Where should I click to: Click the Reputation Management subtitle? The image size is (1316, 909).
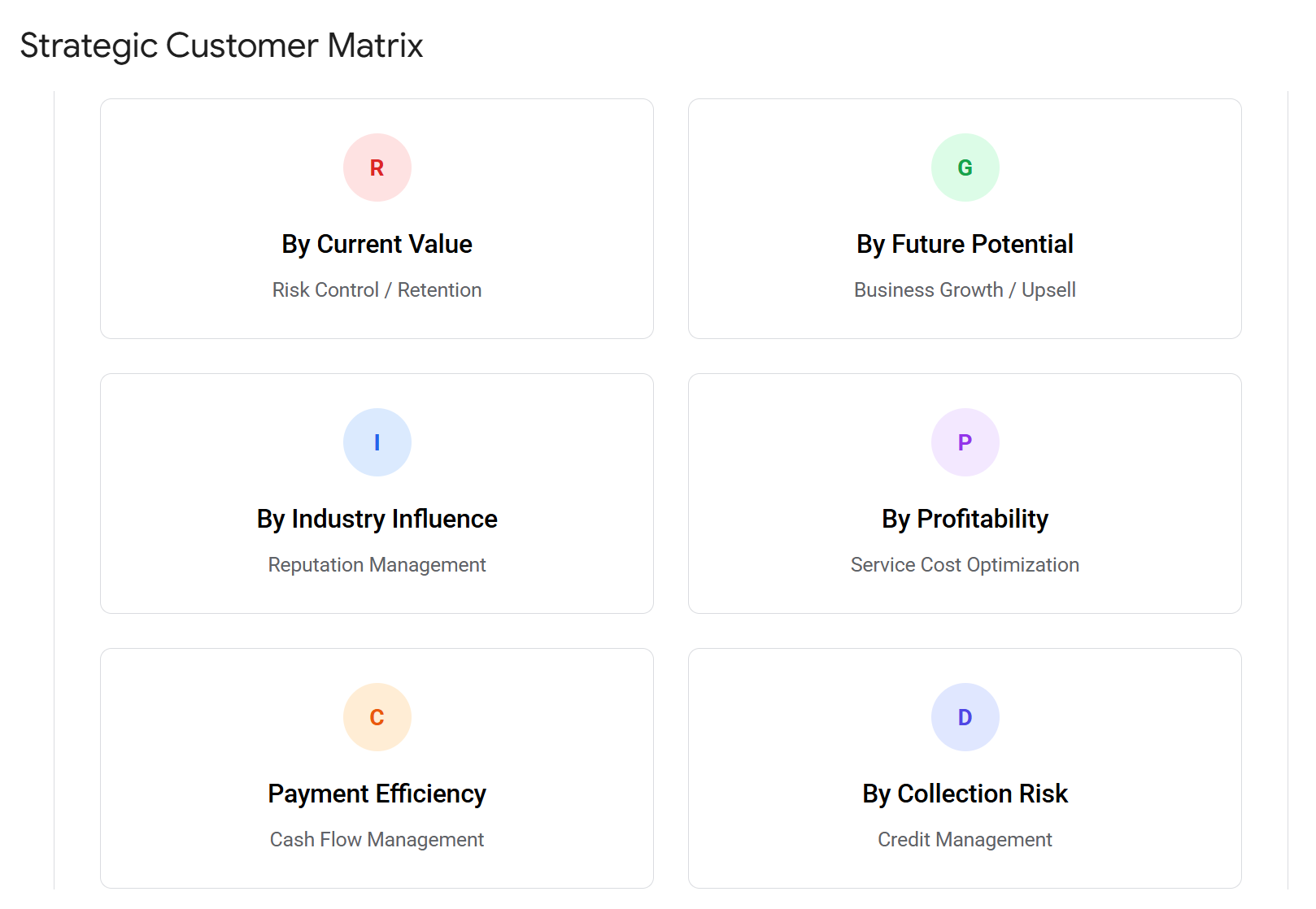[x=377, y=564]
